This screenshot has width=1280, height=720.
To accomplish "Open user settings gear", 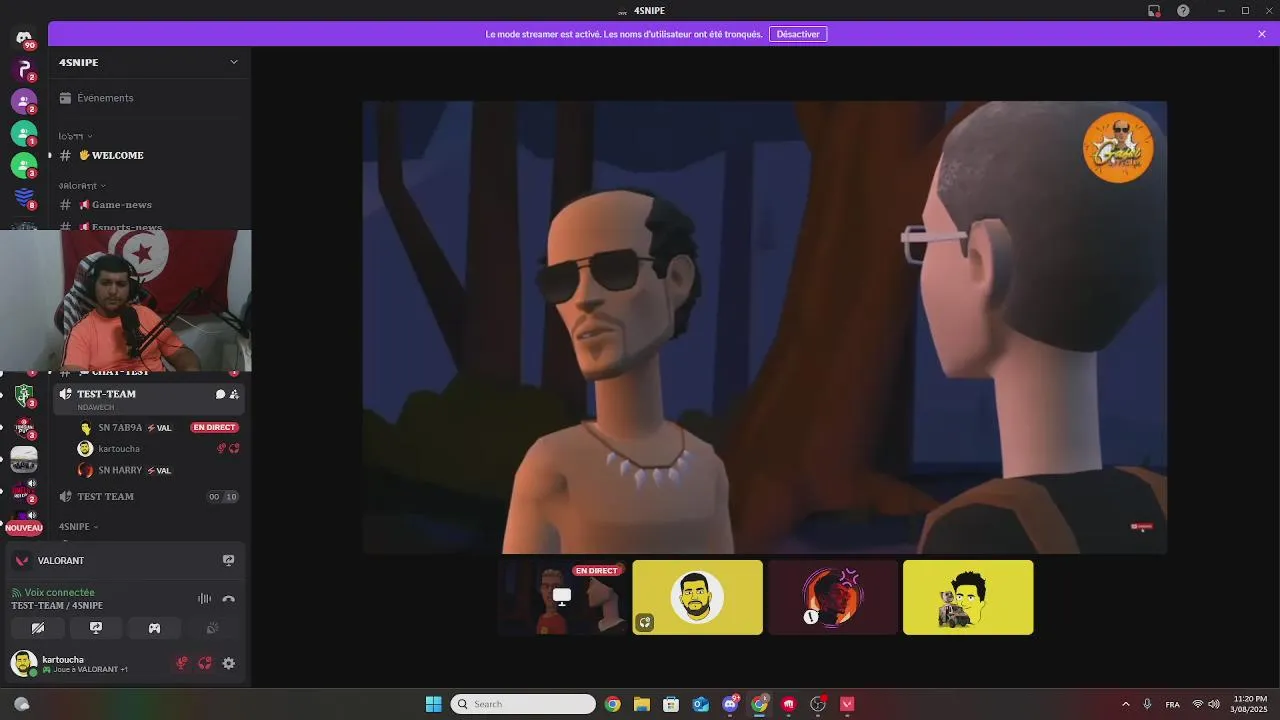I will pyautogui.click(x=228, y=663).
